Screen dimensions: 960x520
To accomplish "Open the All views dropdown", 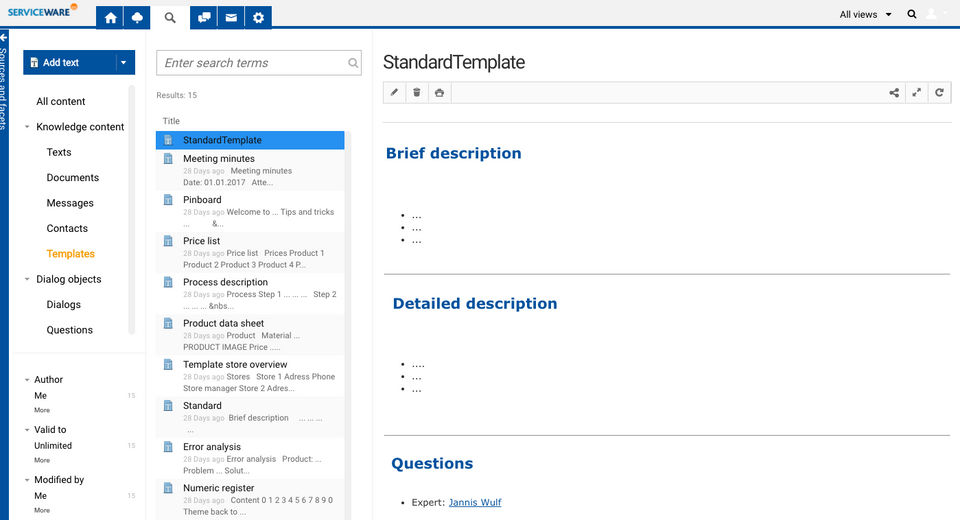I will click(866, 15).
